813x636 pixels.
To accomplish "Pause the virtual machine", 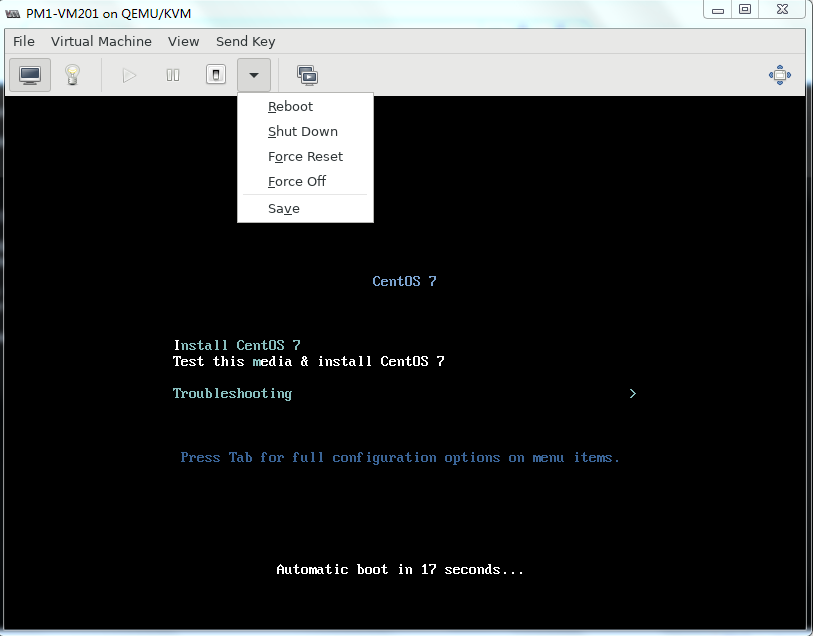I will point(173,76).
